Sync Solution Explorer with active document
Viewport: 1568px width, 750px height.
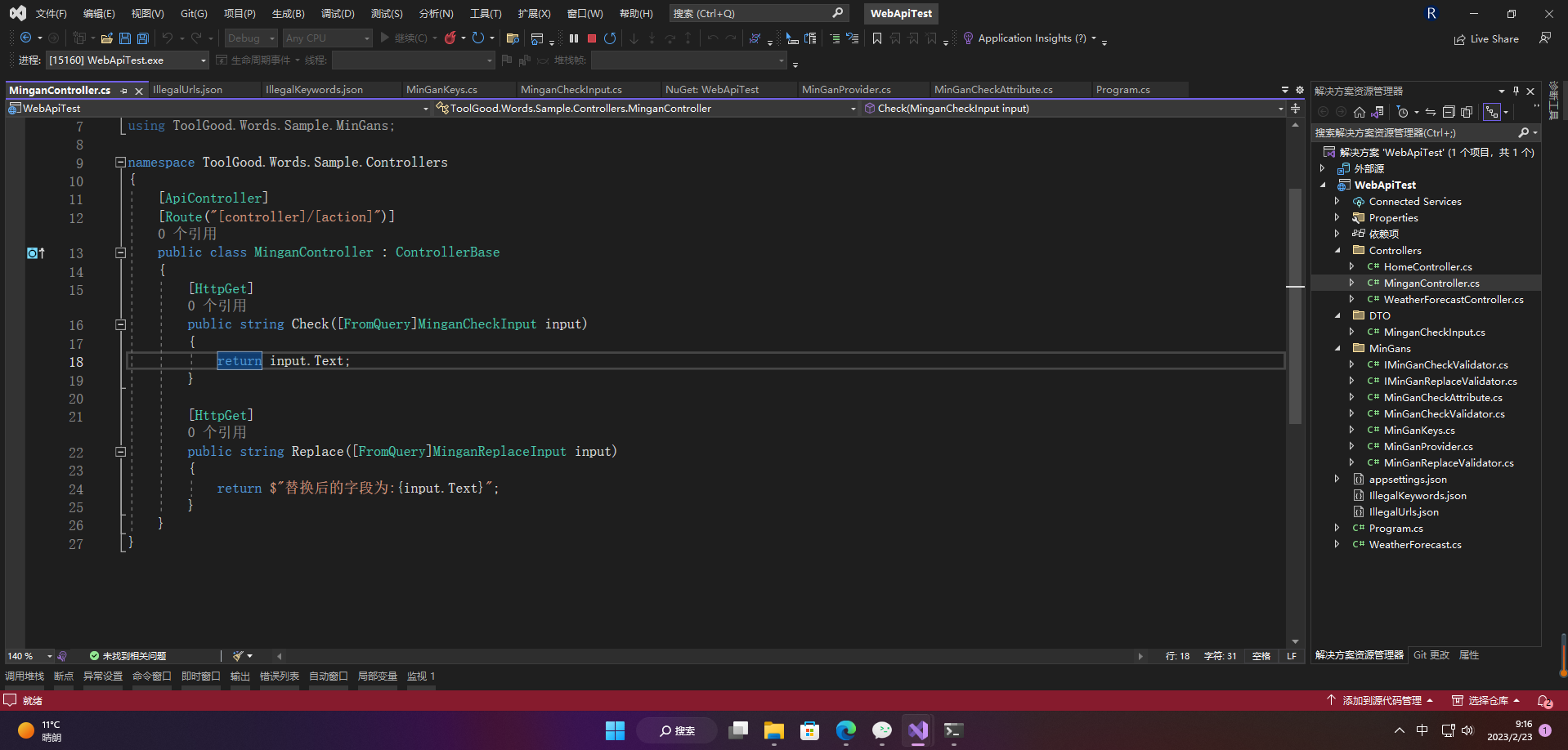click(x=1431, y=112)
